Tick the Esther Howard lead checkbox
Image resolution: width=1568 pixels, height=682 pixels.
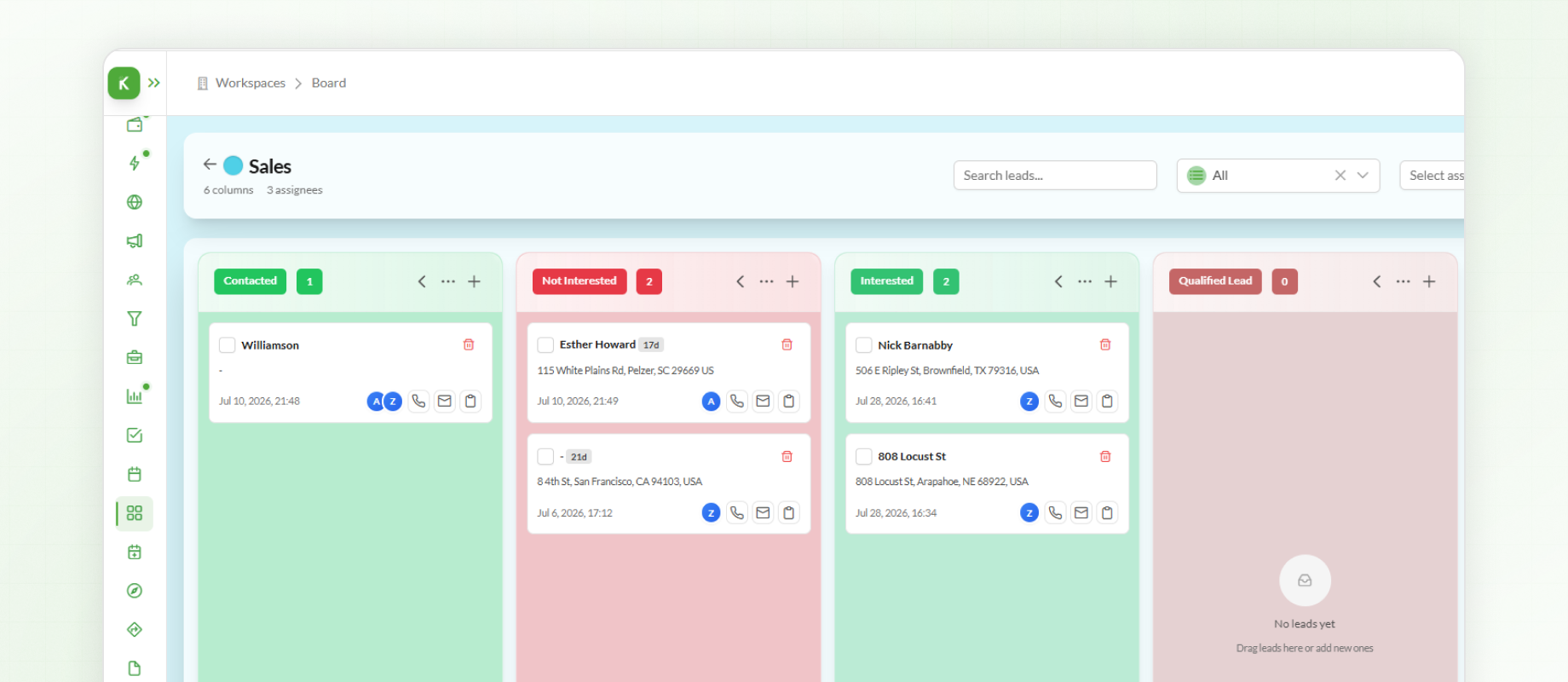click(x=546, y=345)
